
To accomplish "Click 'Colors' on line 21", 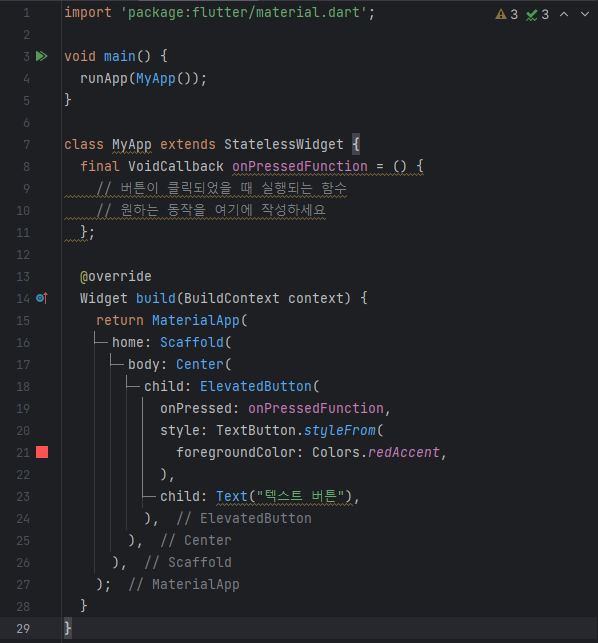I will 336,452.
